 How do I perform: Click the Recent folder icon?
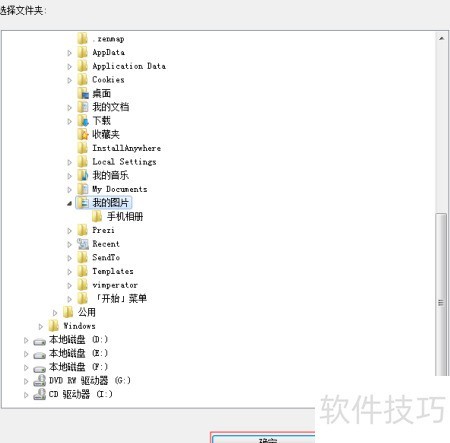pyautogui.click(x=83, y=244)
